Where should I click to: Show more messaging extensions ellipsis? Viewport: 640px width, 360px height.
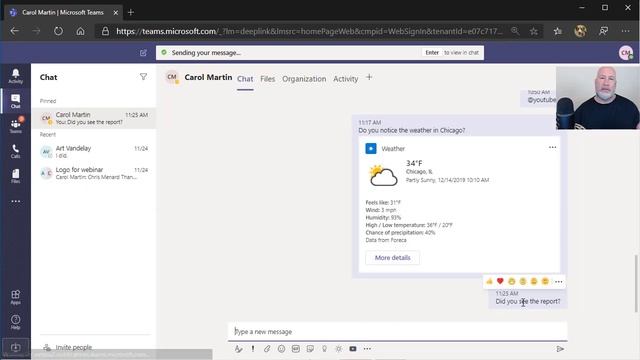tap(367, 349)
